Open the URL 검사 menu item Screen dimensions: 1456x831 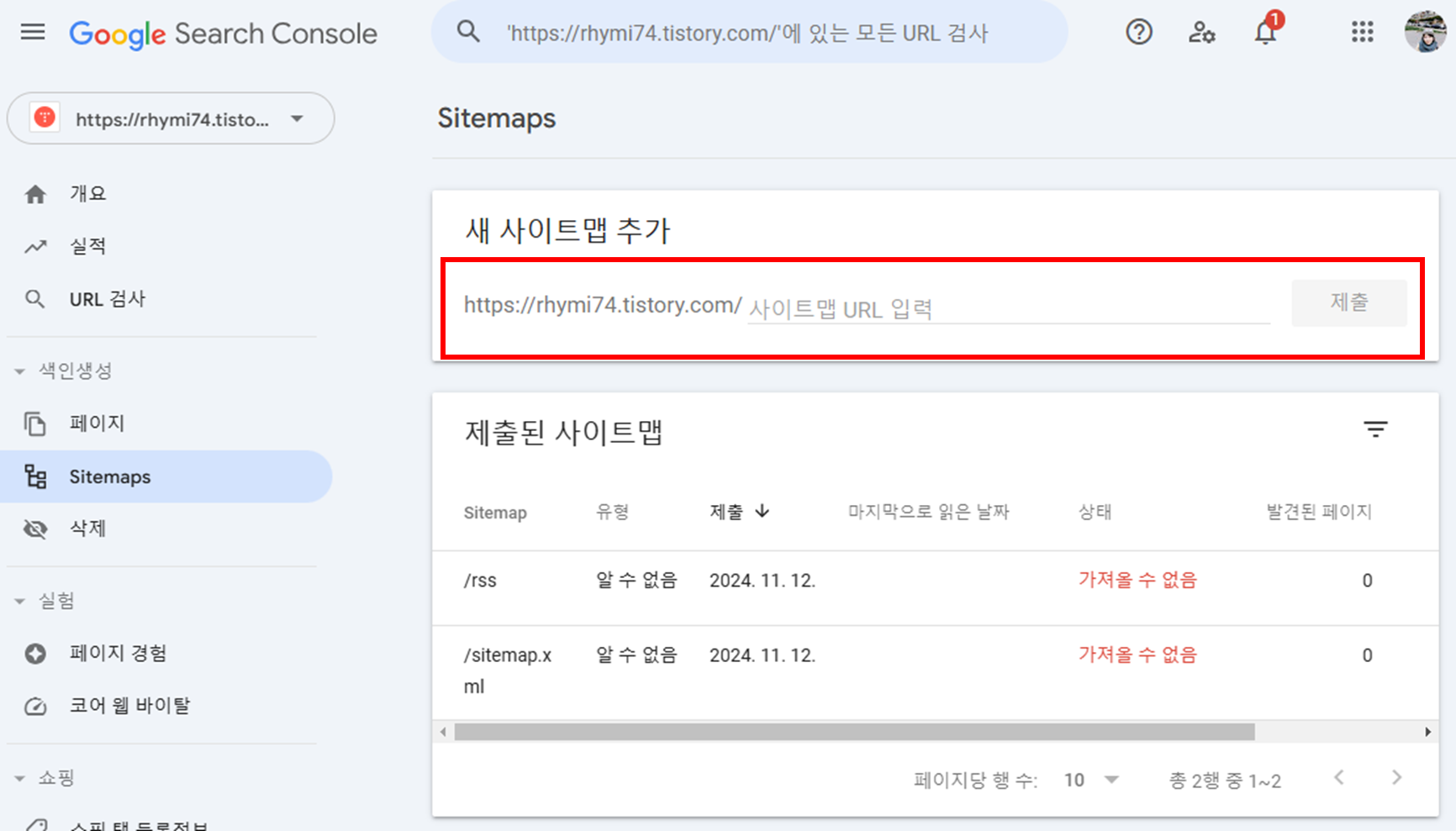(166, 299)
